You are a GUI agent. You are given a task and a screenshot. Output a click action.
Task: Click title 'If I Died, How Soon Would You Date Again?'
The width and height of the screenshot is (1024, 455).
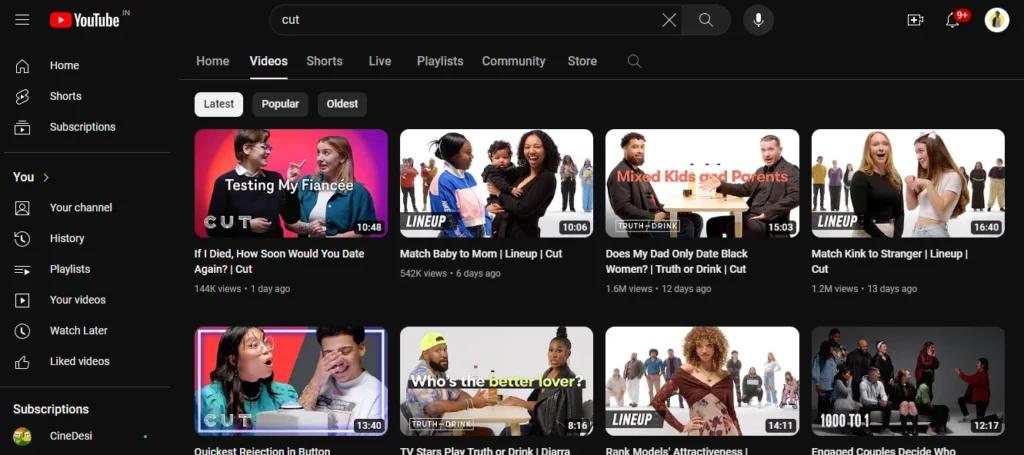point(280,262)
